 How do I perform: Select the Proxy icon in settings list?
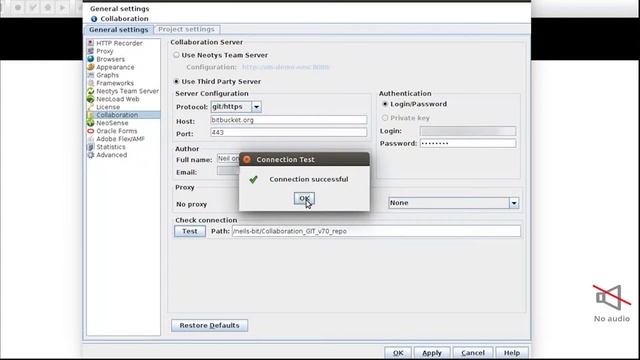coord(91,51)
